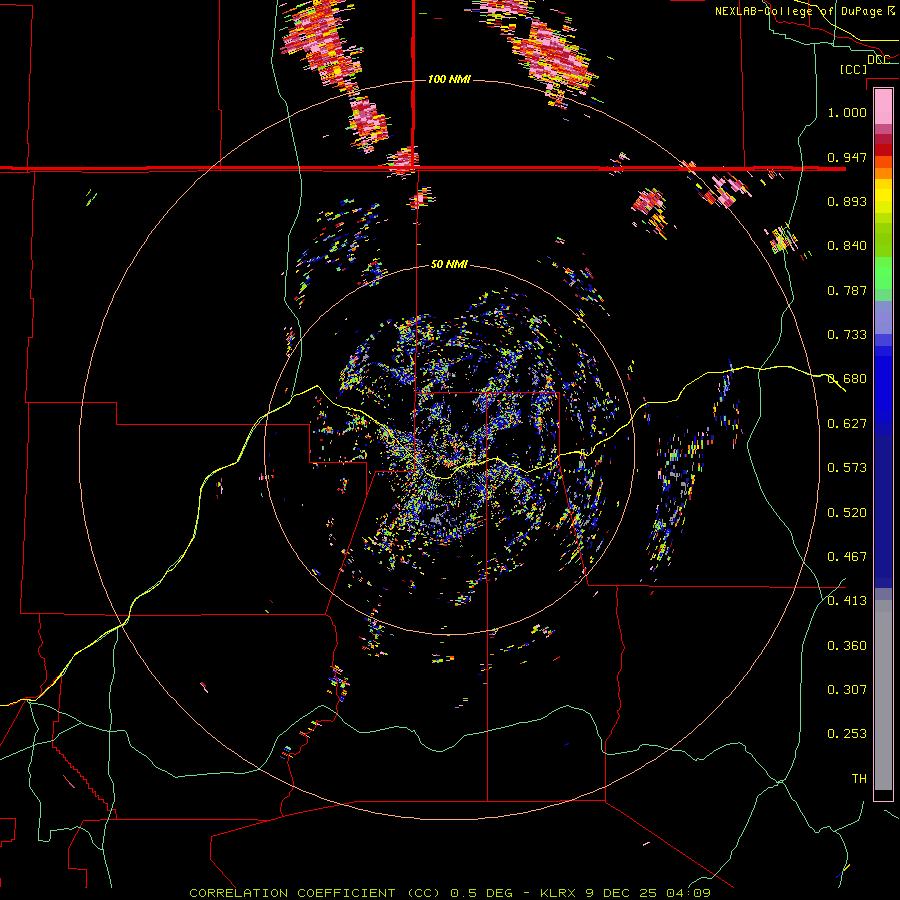
Task: Click the [CC] label above the color bar
Action: click(x=854, y=69)
